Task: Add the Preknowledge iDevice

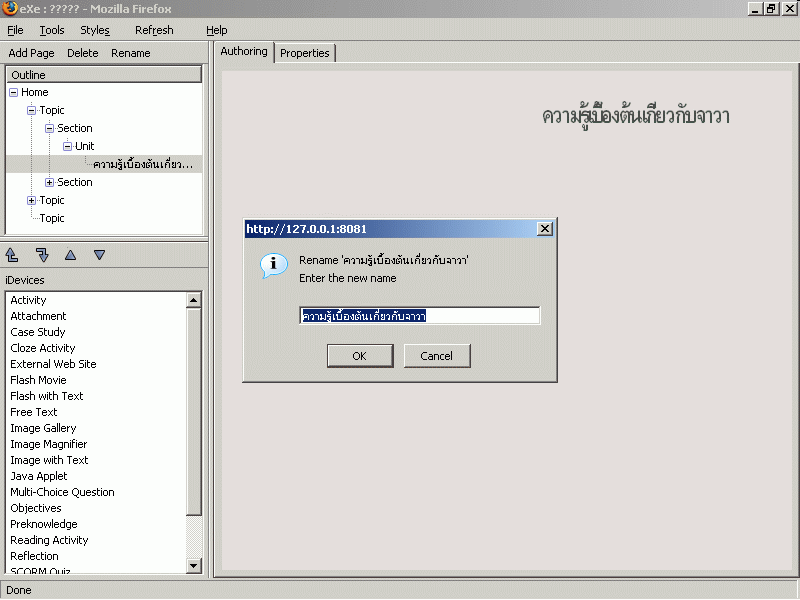Action: coord(44,524)
